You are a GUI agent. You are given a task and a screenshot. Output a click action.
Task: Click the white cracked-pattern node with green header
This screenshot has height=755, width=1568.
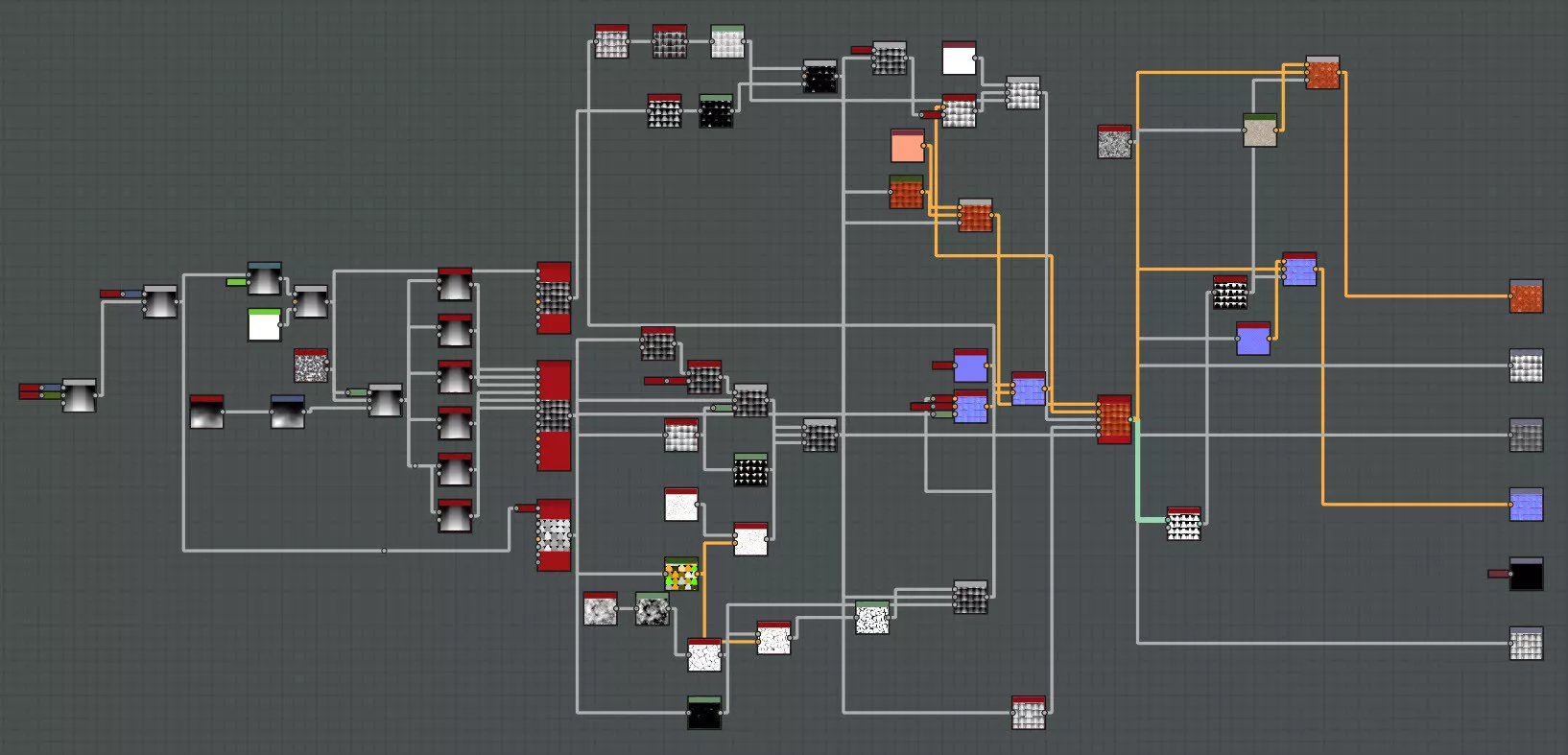click(x=872, y=618)
